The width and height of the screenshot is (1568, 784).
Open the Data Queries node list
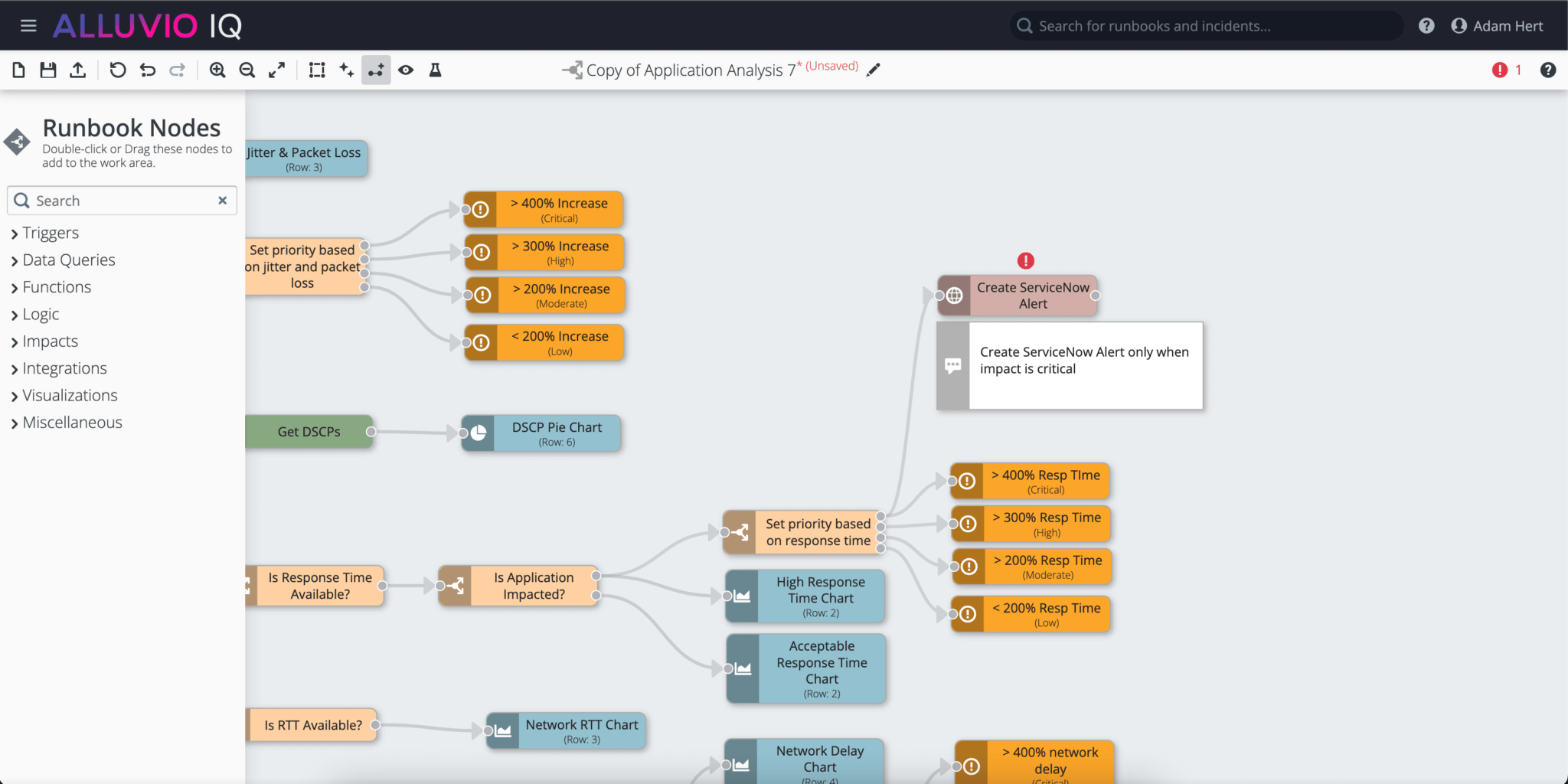pyautogui.click(x=68, y=260)
